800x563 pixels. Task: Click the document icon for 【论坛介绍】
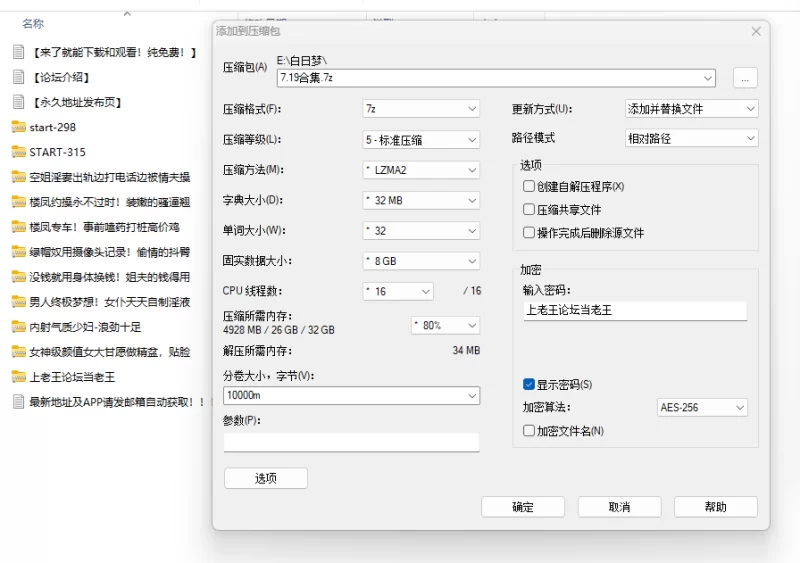click(18, 77)
